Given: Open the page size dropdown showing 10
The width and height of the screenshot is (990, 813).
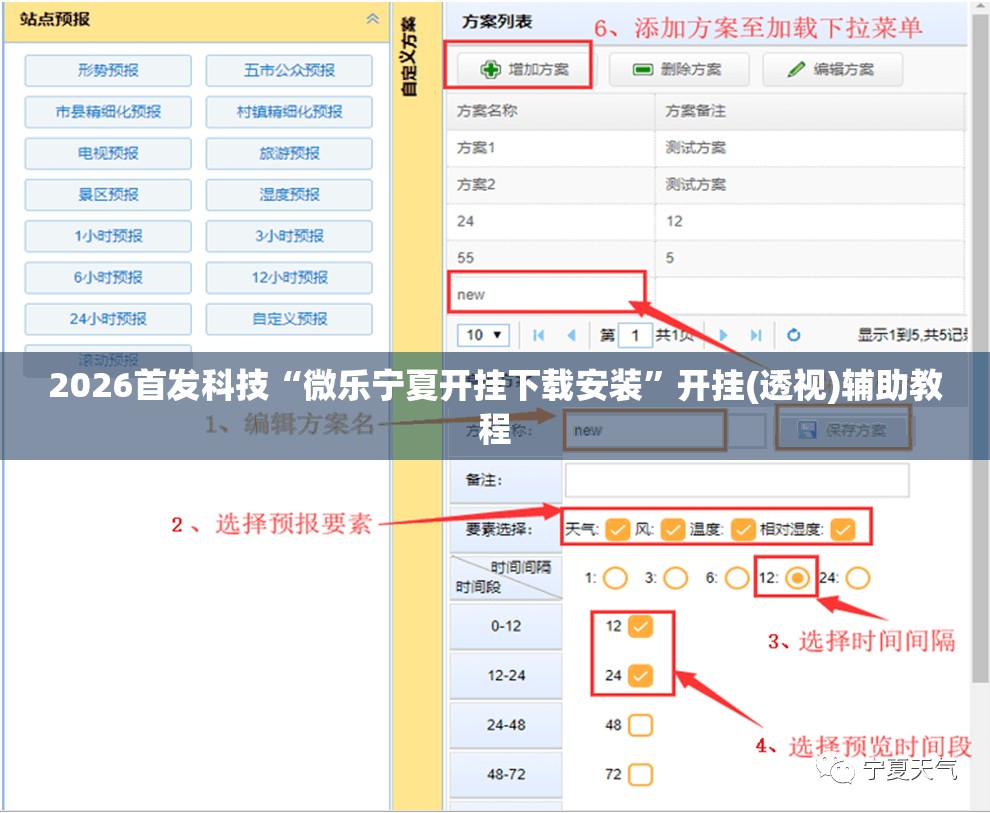Looking at the screenshot, I should 483,335.
